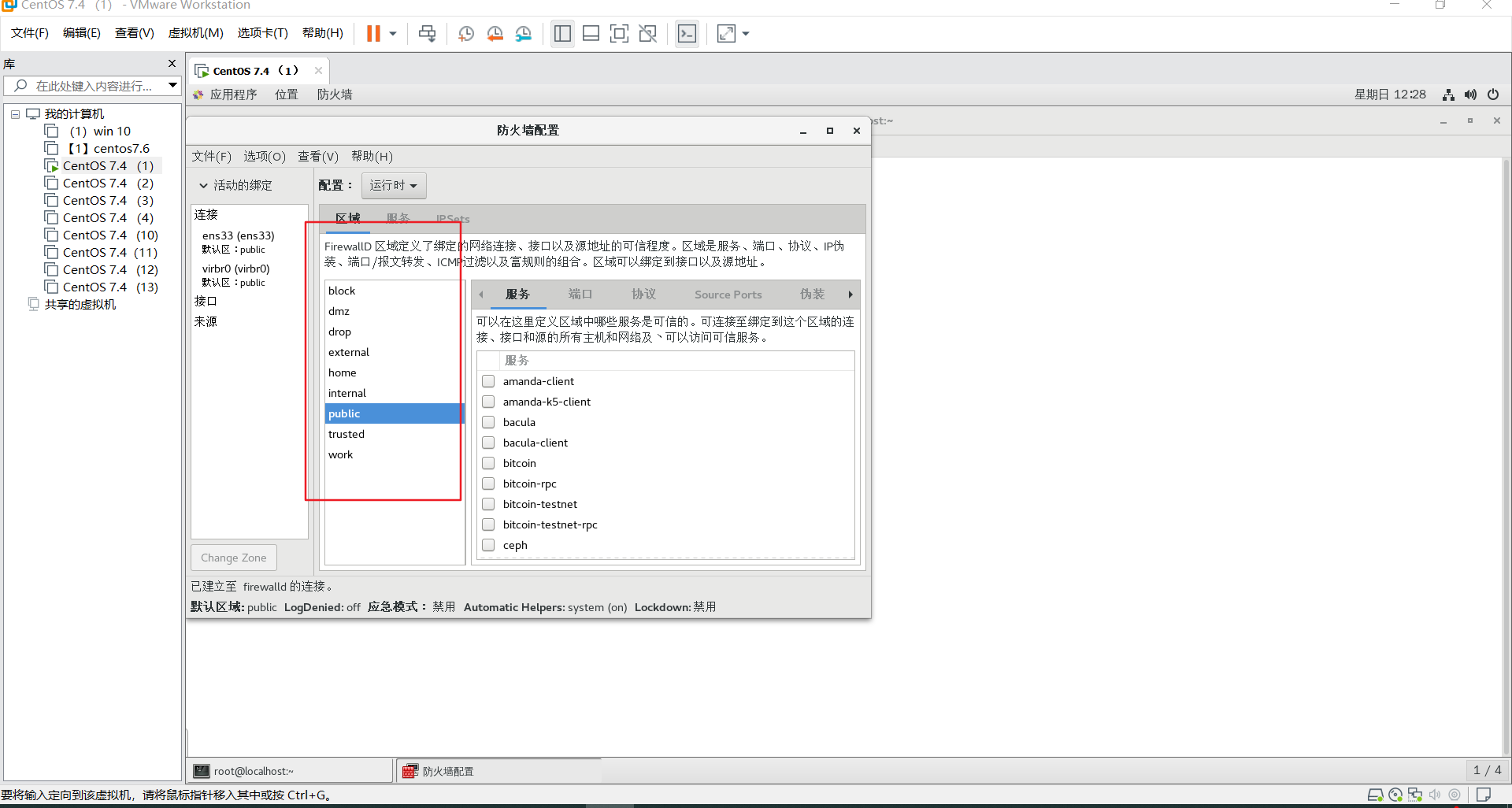Select the virbr0 (virbr0) connection

coord(236,275)
